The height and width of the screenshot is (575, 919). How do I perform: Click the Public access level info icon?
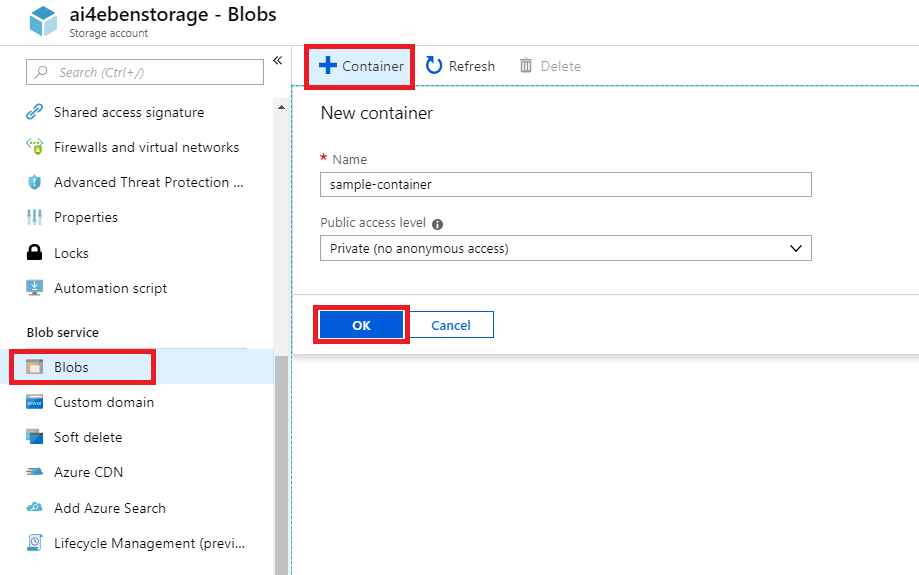pyautogui.click(x=437, y=224)
